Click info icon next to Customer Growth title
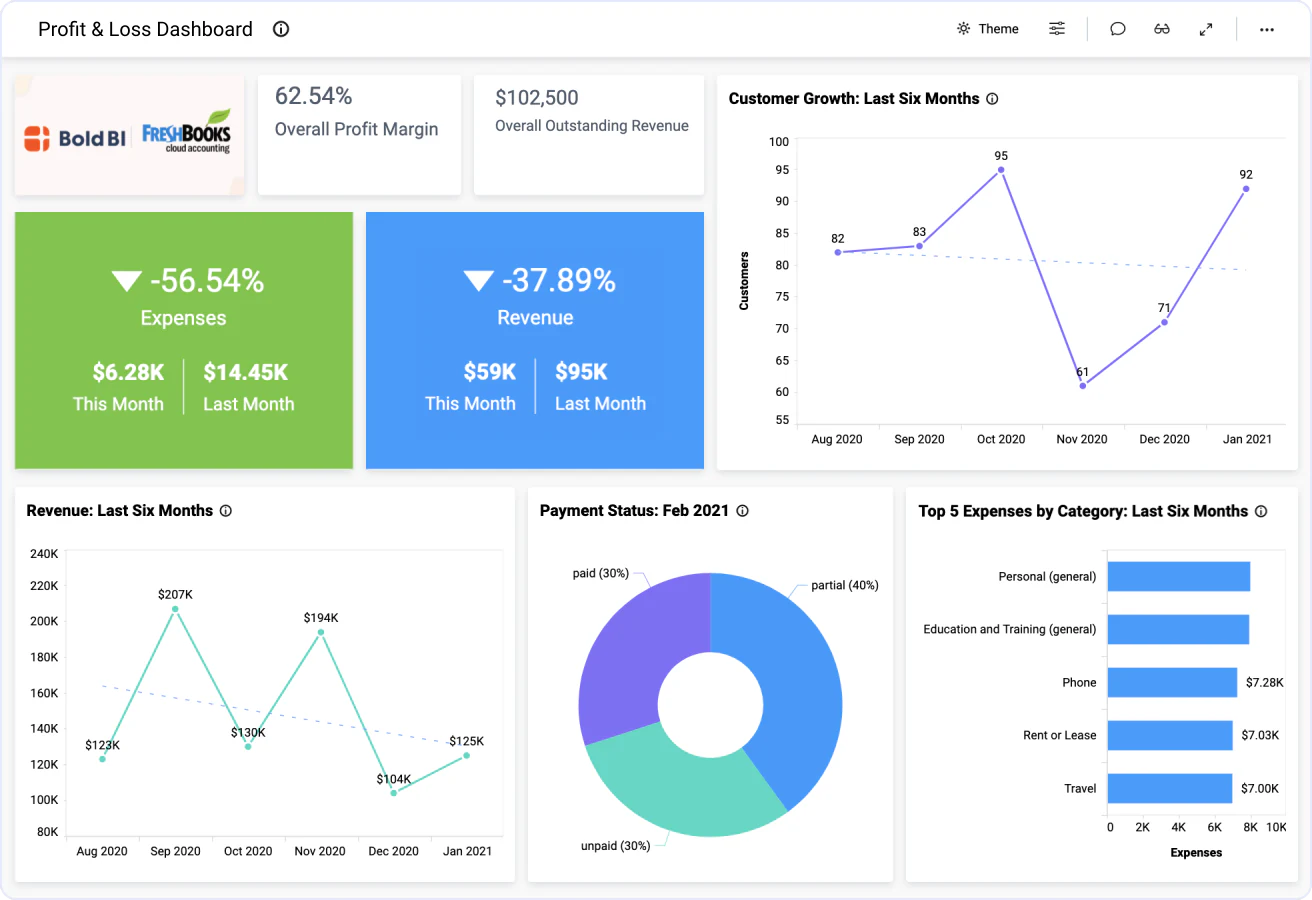 pos(992,99)
